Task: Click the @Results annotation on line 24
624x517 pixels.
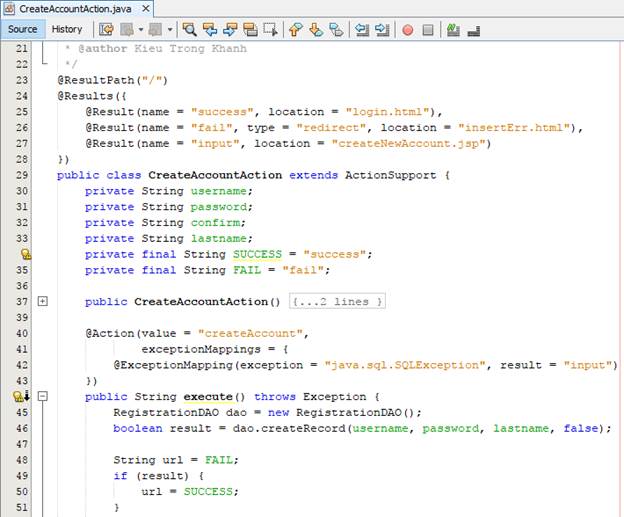Action: coord(85,96)
